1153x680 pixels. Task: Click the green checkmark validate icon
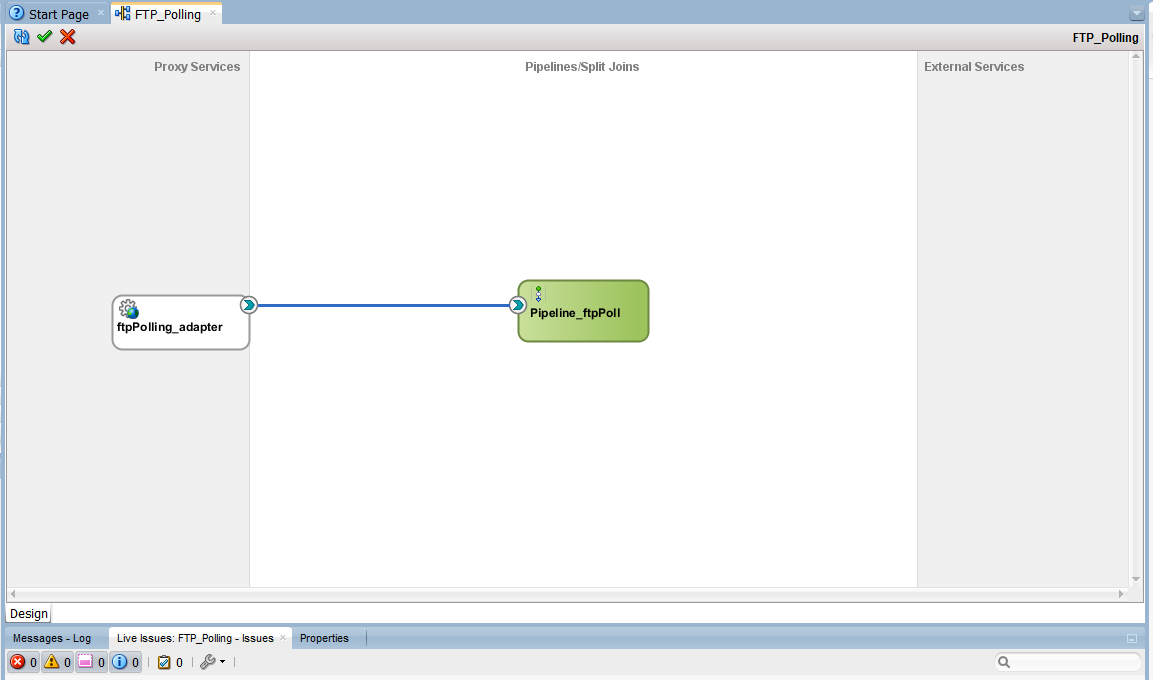[45, 37]
